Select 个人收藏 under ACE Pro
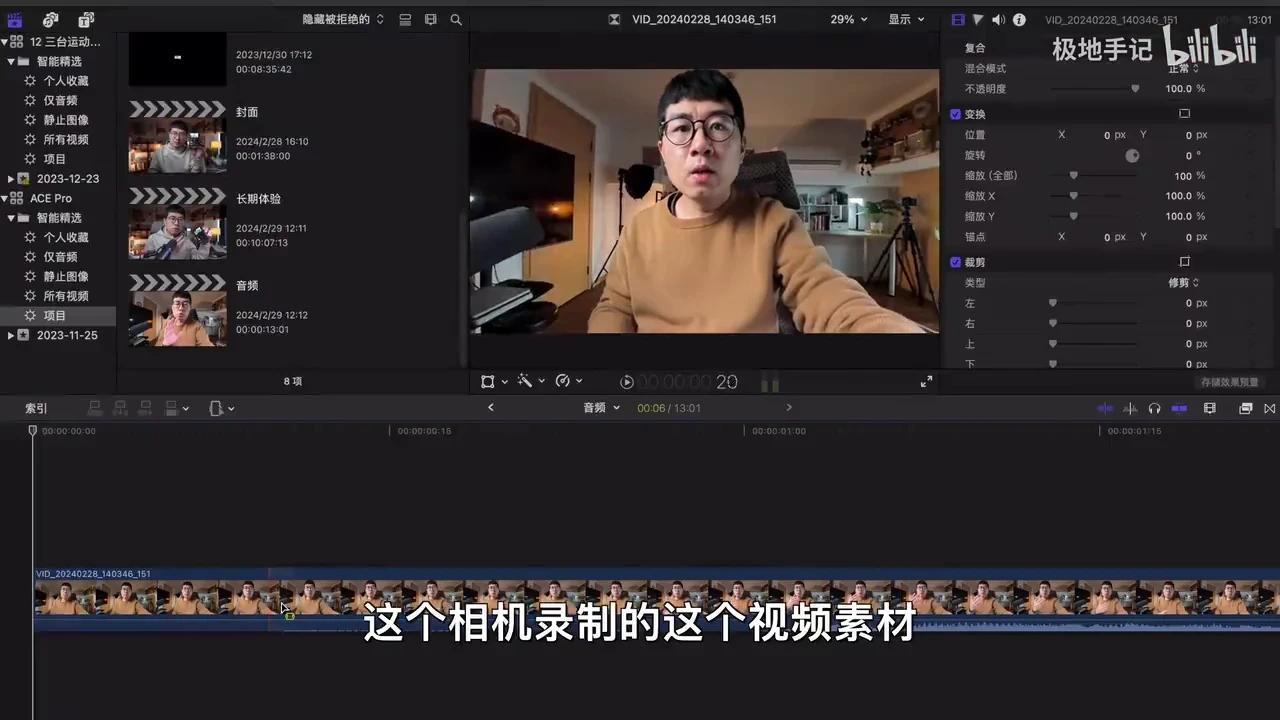This screenshot has width=1280, height=720. (66, 237)
